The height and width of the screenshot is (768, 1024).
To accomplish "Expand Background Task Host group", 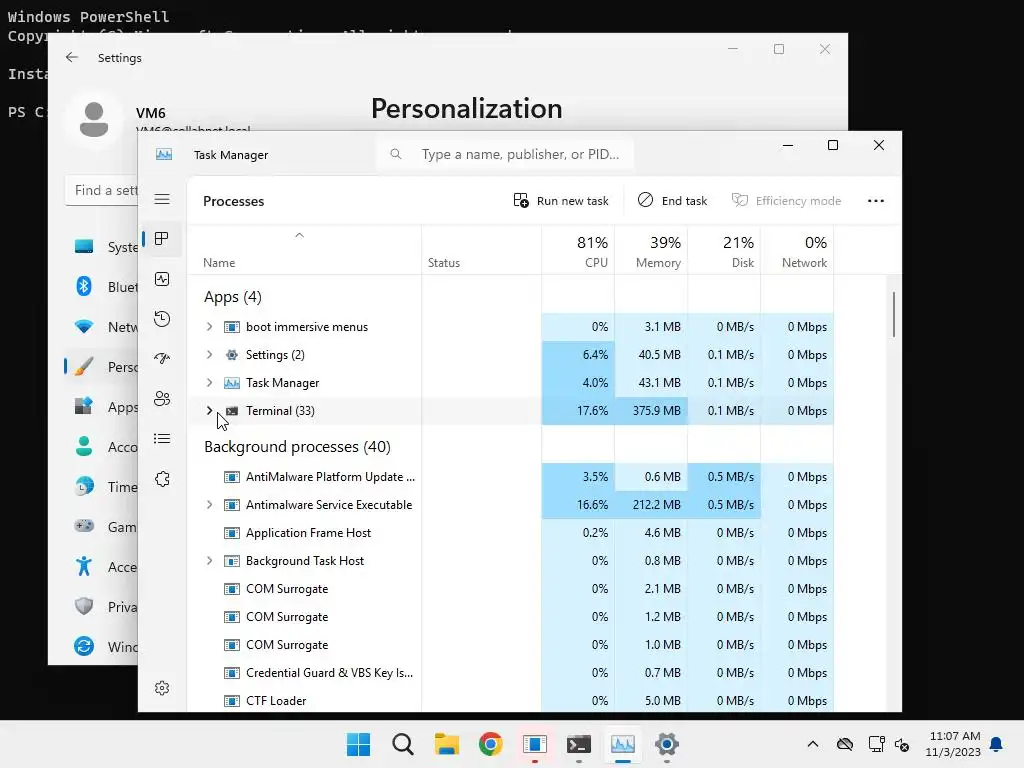I will tap(209, 561).
